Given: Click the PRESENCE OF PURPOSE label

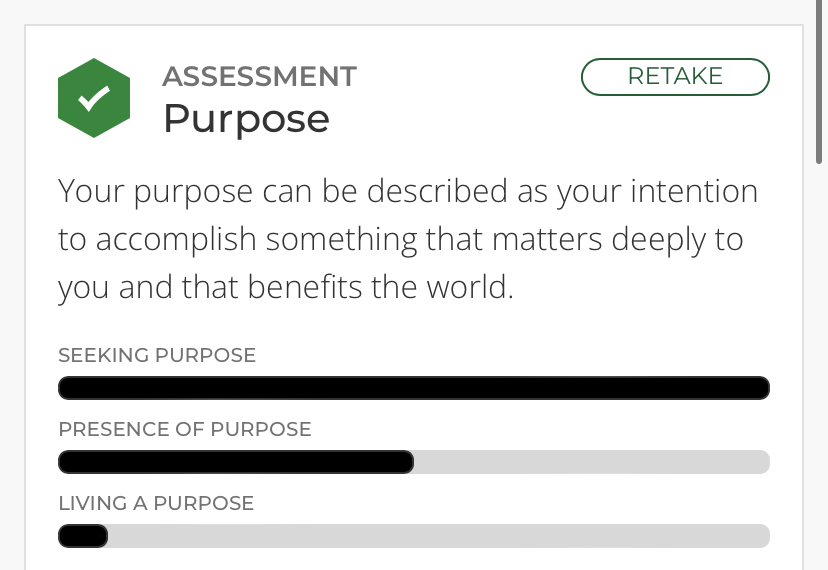Looking at the screenshot, I should [185, 429].
